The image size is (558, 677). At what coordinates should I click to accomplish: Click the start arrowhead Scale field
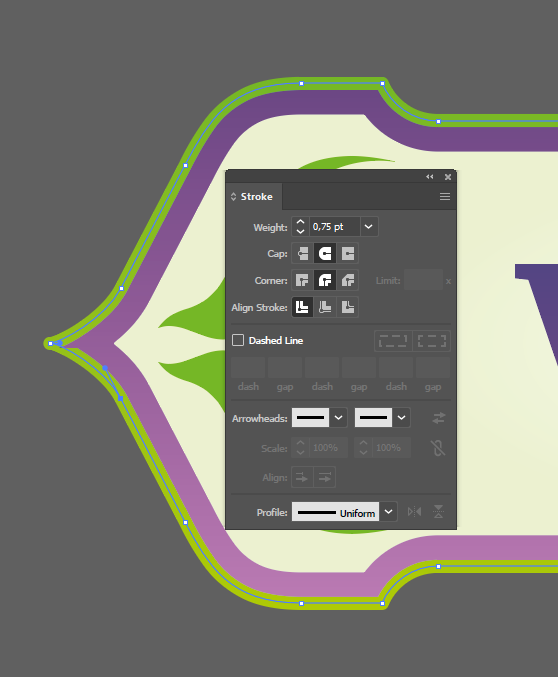329,448
